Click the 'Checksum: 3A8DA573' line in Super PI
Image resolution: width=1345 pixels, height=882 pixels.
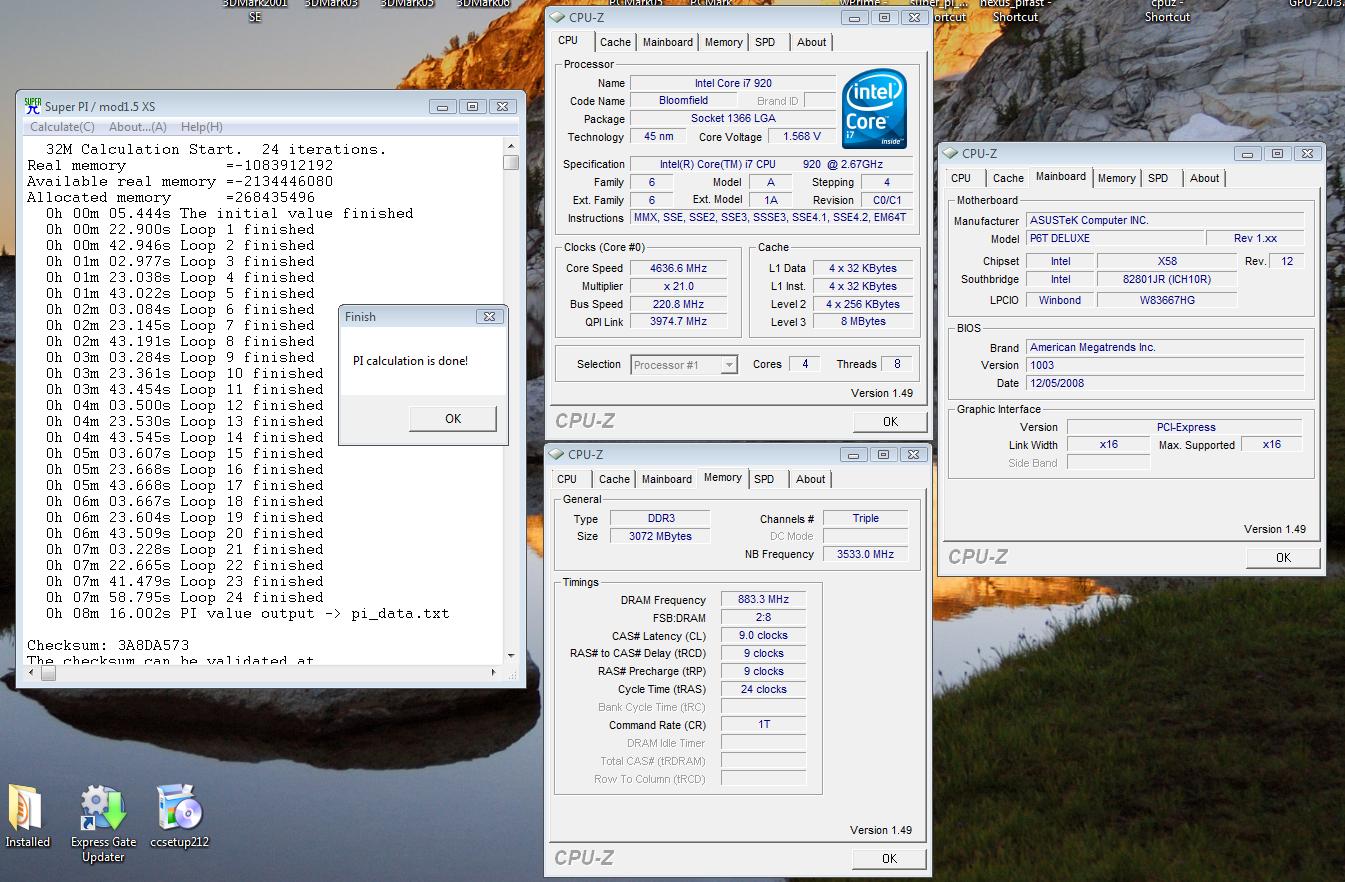pyautogui.click(x=108, y=645)
